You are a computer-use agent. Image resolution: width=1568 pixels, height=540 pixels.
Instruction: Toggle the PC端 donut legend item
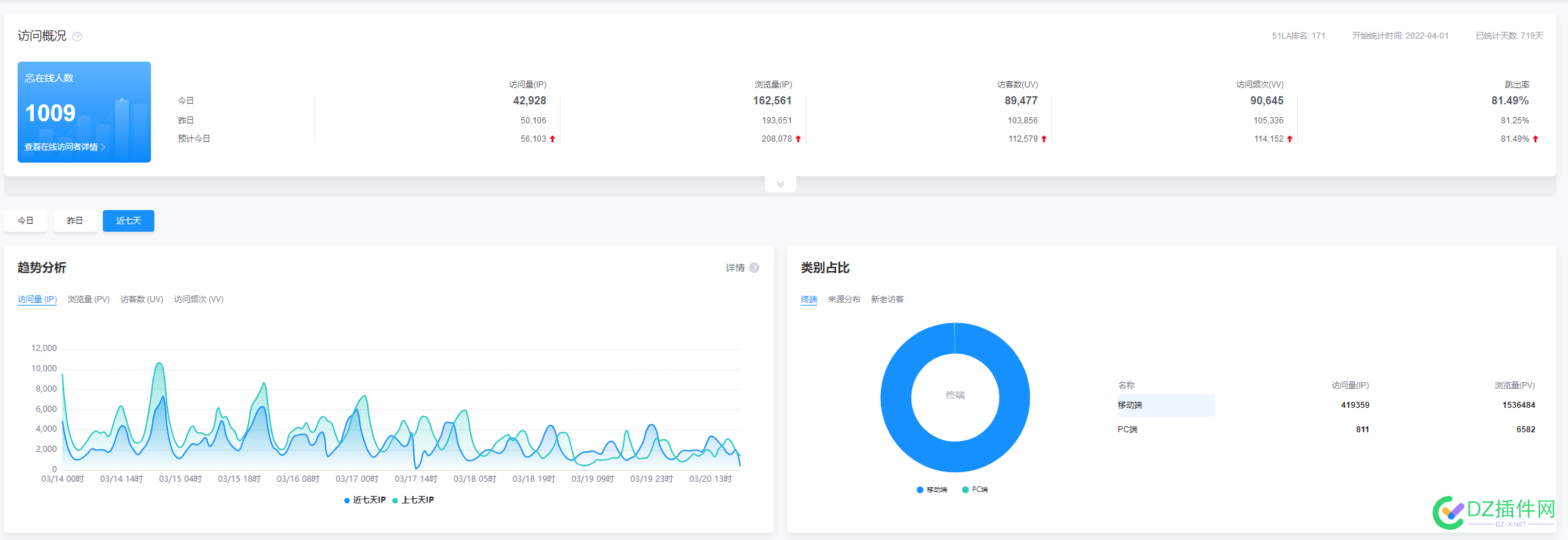click(x=975, y=490)
